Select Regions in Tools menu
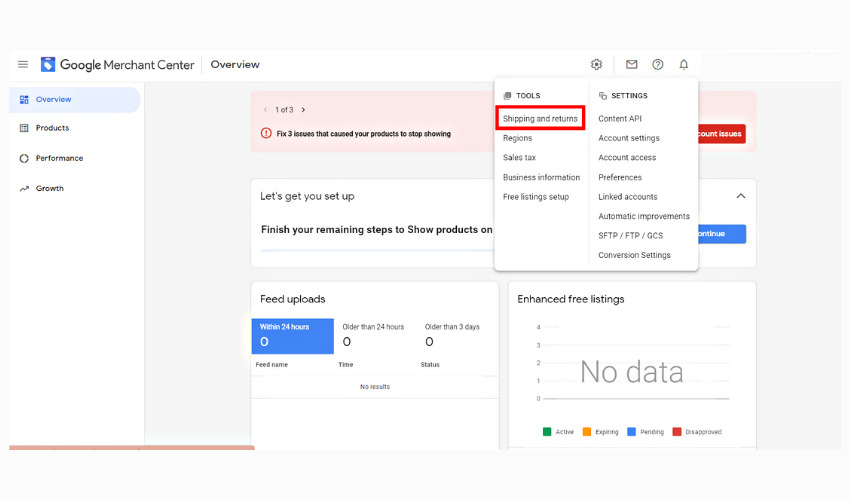Image resolution: width=850 pixels, height=500 pixels. (517, 138)
